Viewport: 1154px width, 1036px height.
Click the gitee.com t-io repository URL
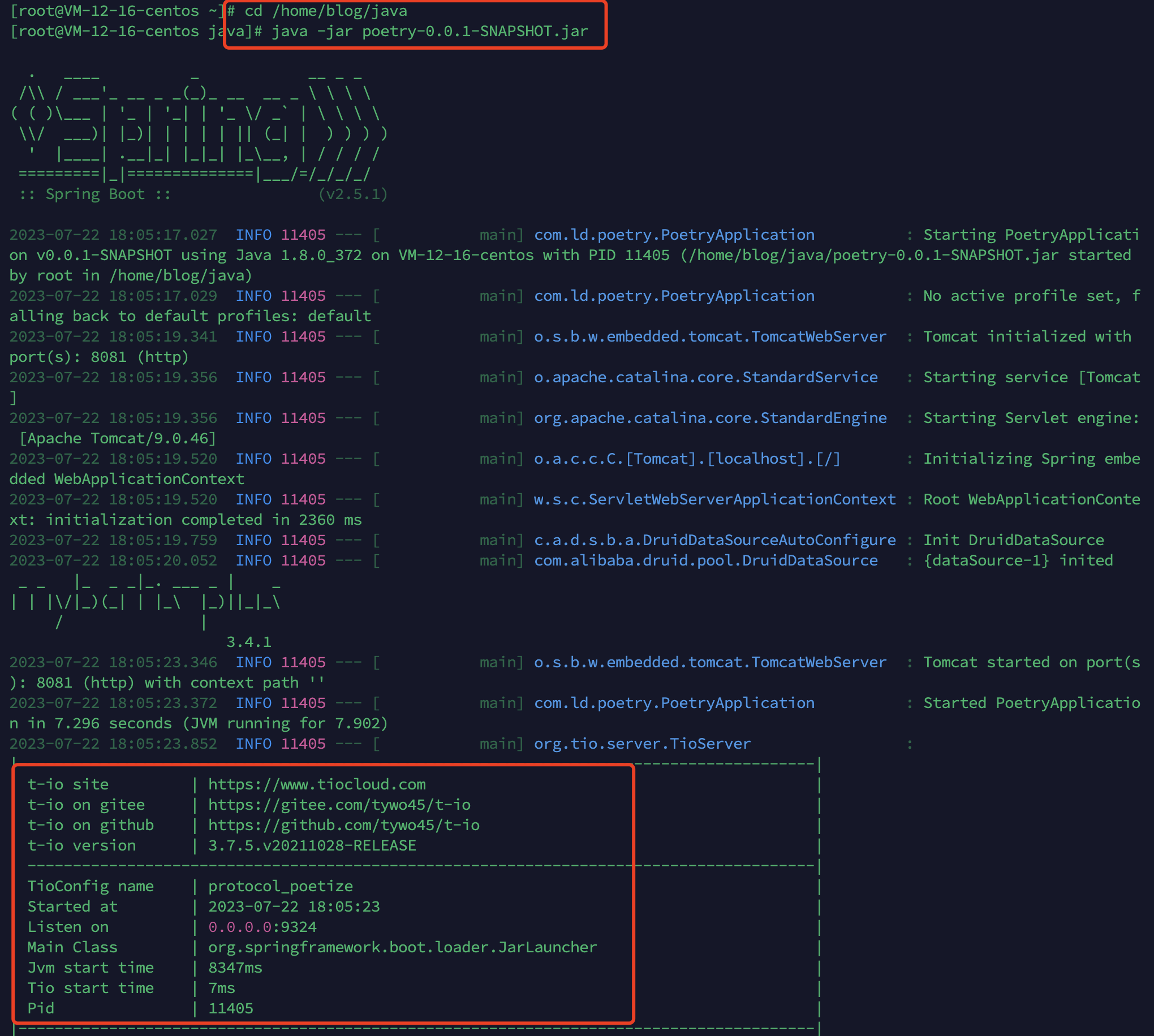(x=339, y=805)
